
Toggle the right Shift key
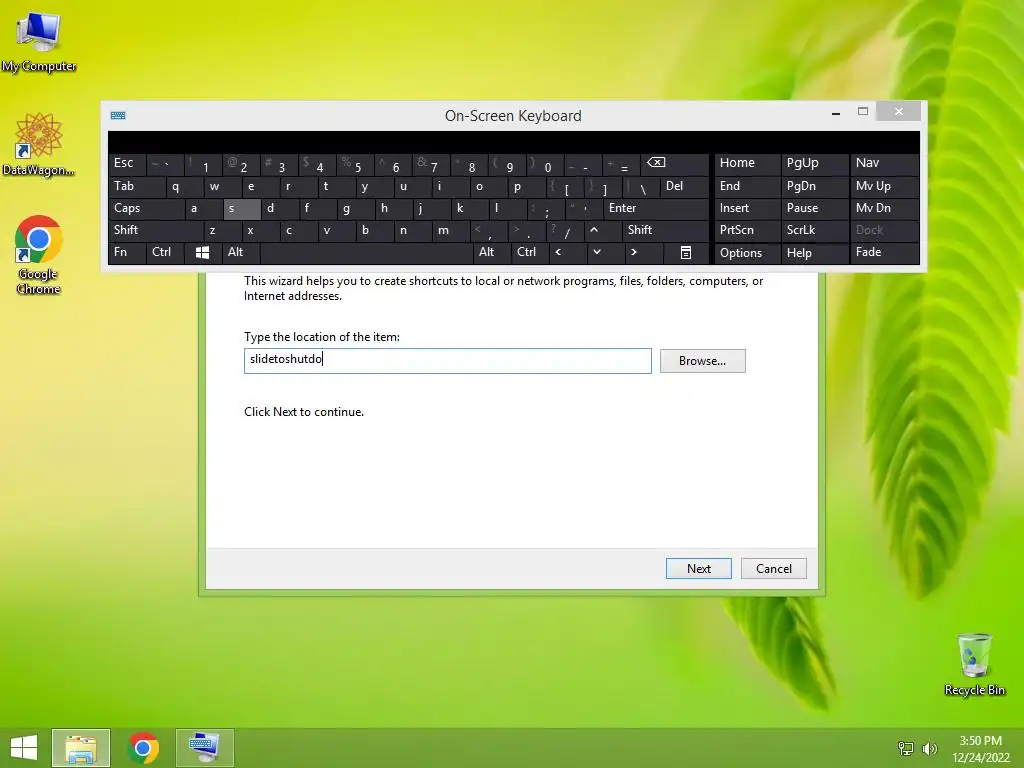click(x=666, y=231)
